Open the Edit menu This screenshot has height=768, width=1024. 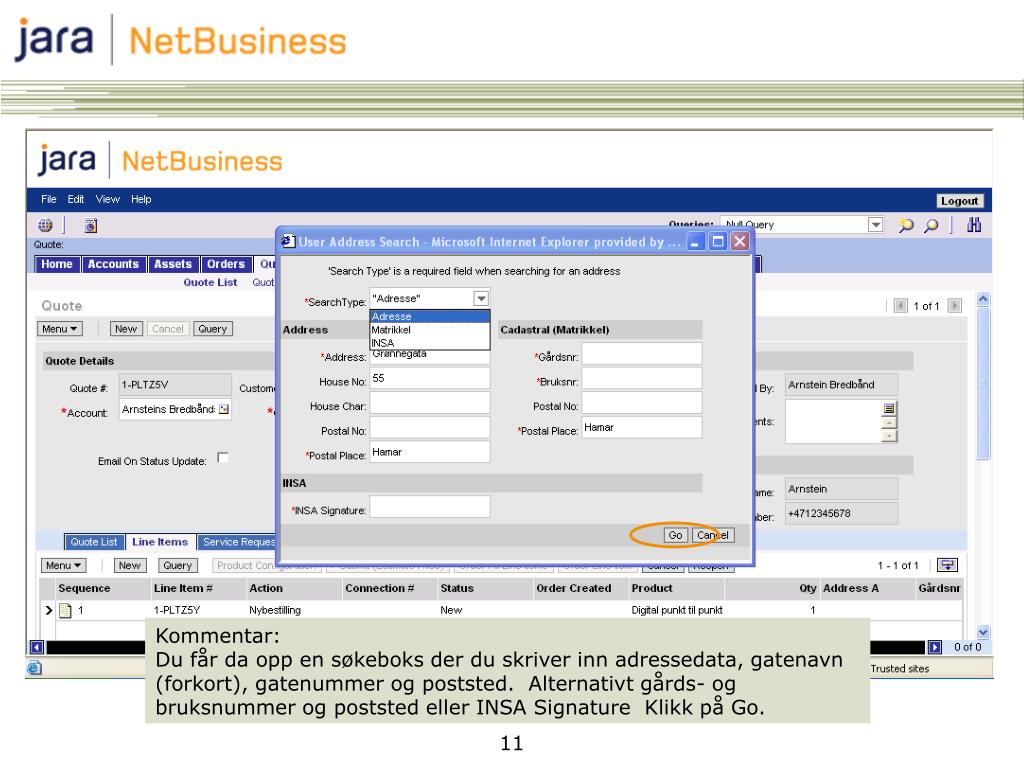76,199
